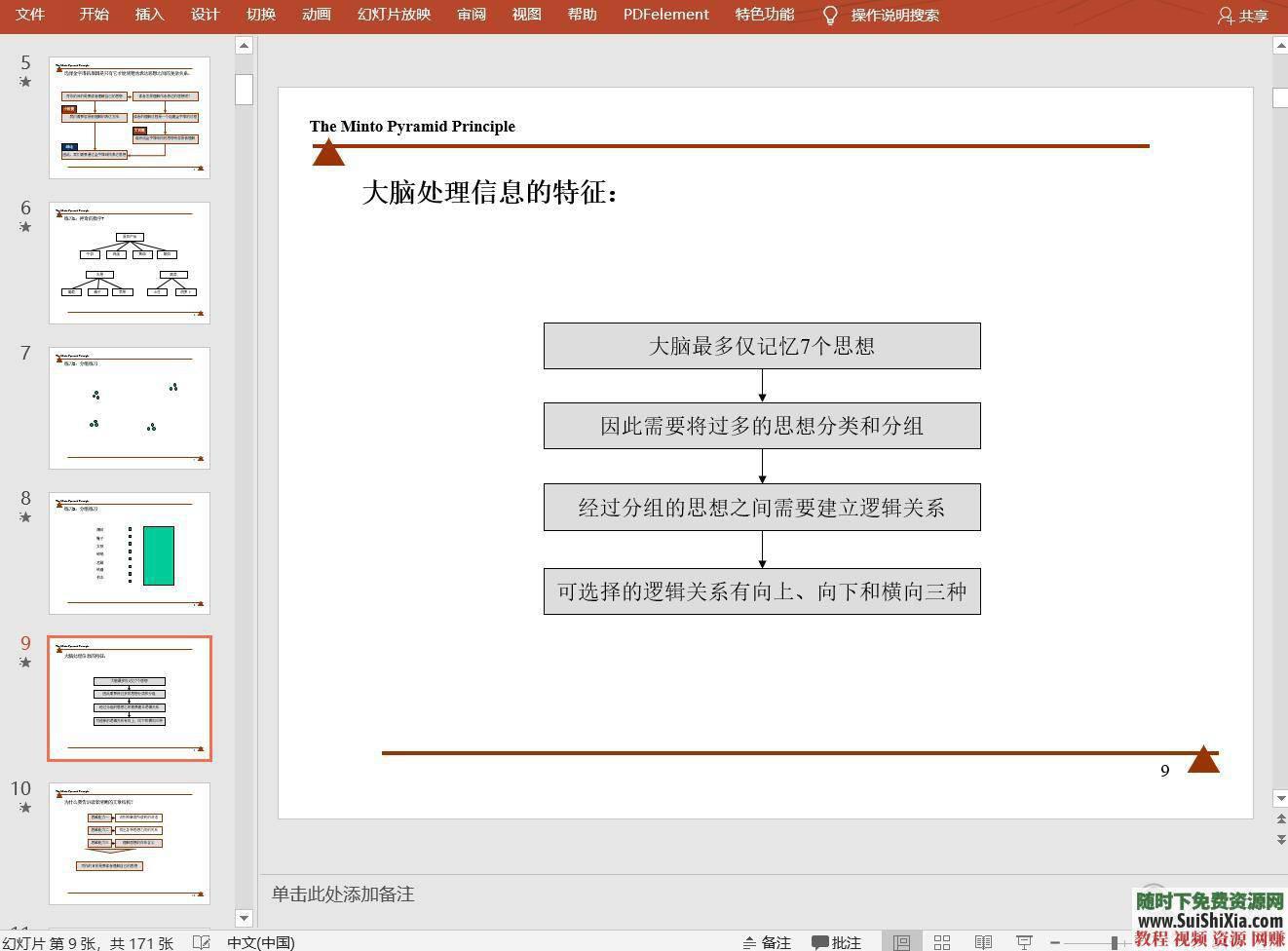
Task: Toggle the 批注 comments pane
Action: coord(839,942)
